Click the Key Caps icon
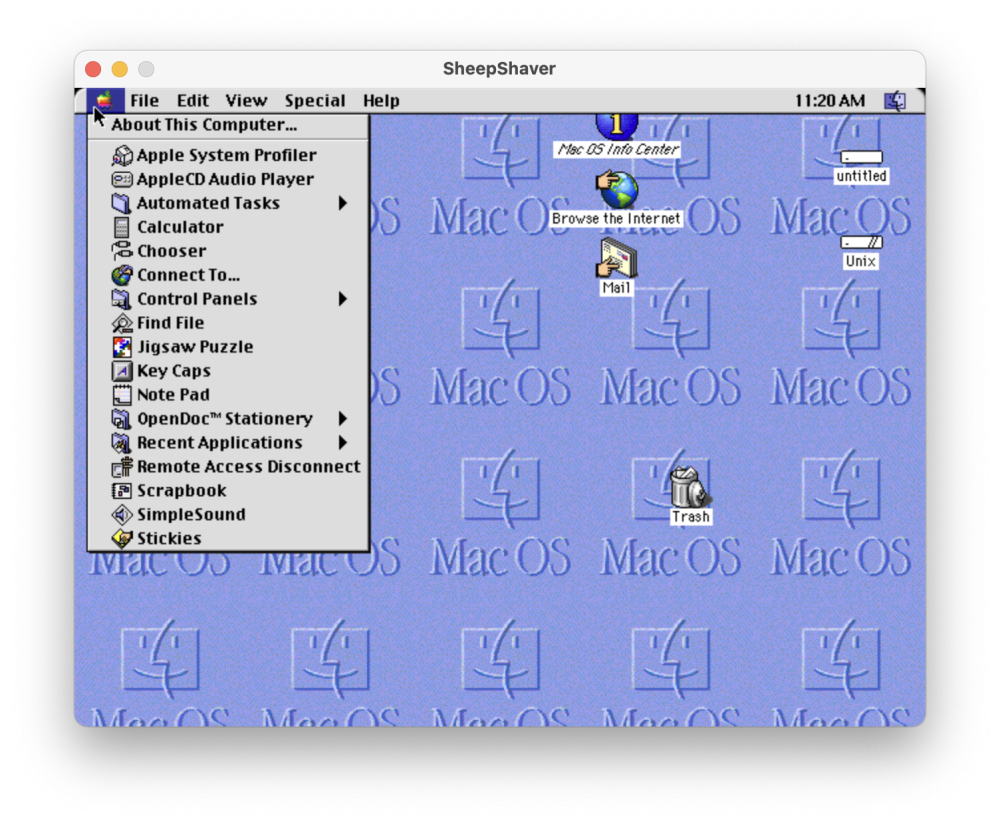Image resolution: width=1000 pixels, height=825 pixels. pyautogui.click(x=122, y=370)
